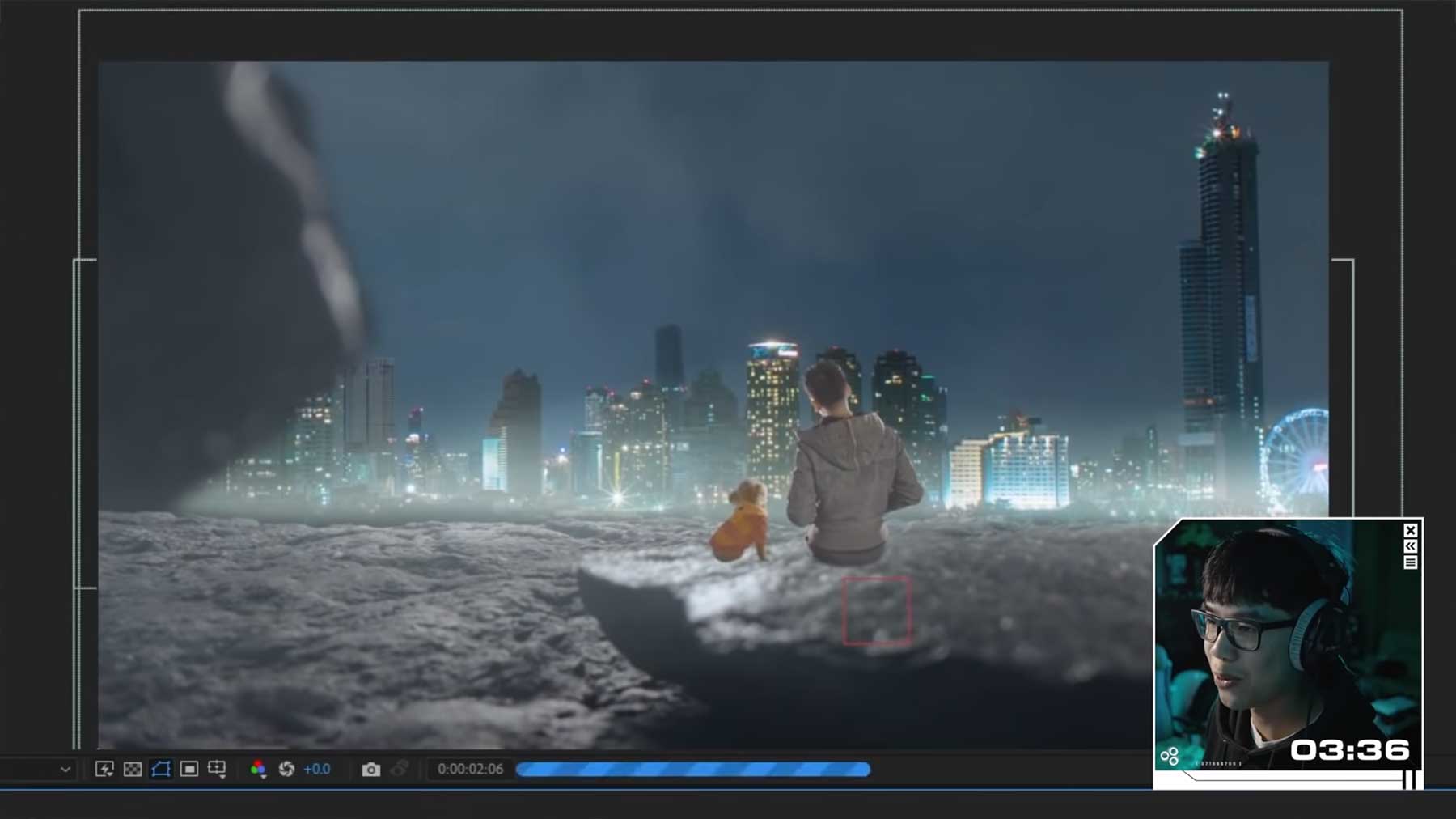Click the blue render progress bar

693,769
